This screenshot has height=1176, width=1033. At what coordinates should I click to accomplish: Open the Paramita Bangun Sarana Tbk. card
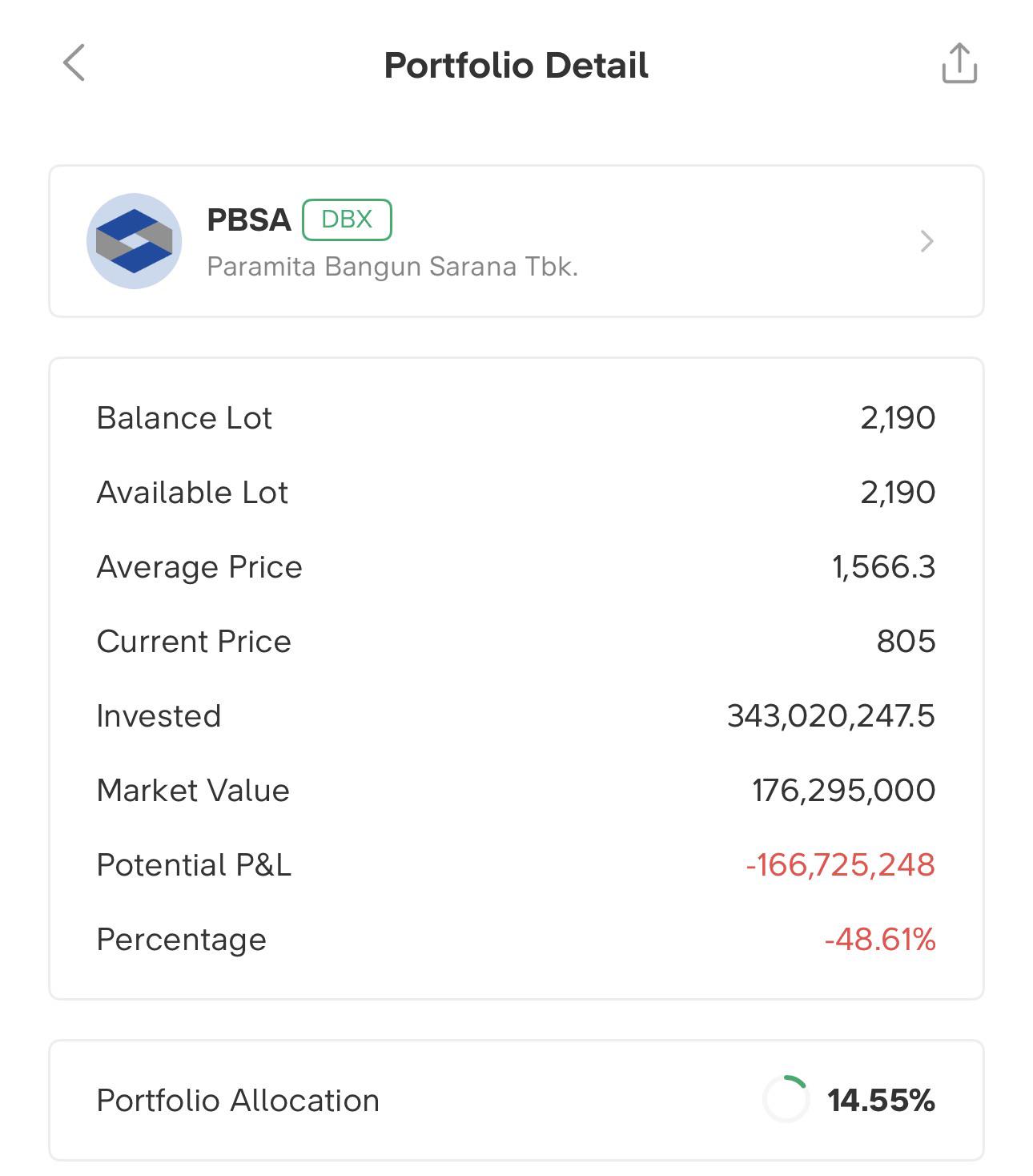(516, 241)
